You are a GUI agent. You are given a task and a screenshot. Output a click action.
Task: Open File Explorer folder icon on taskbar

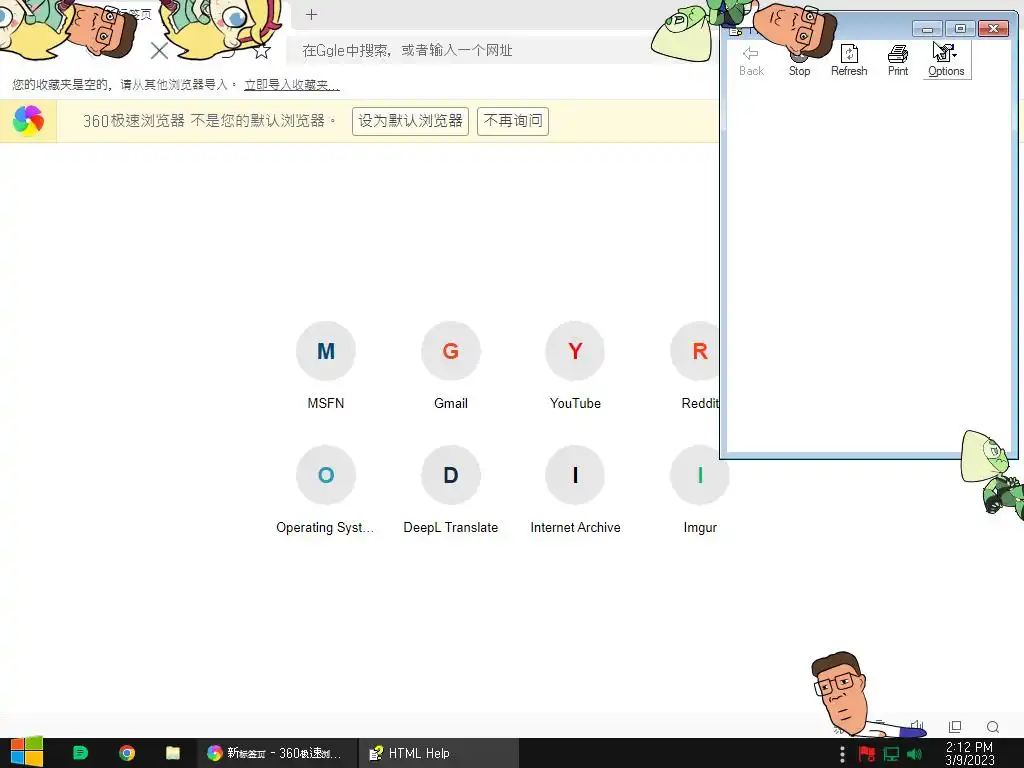tap(172, 753)
